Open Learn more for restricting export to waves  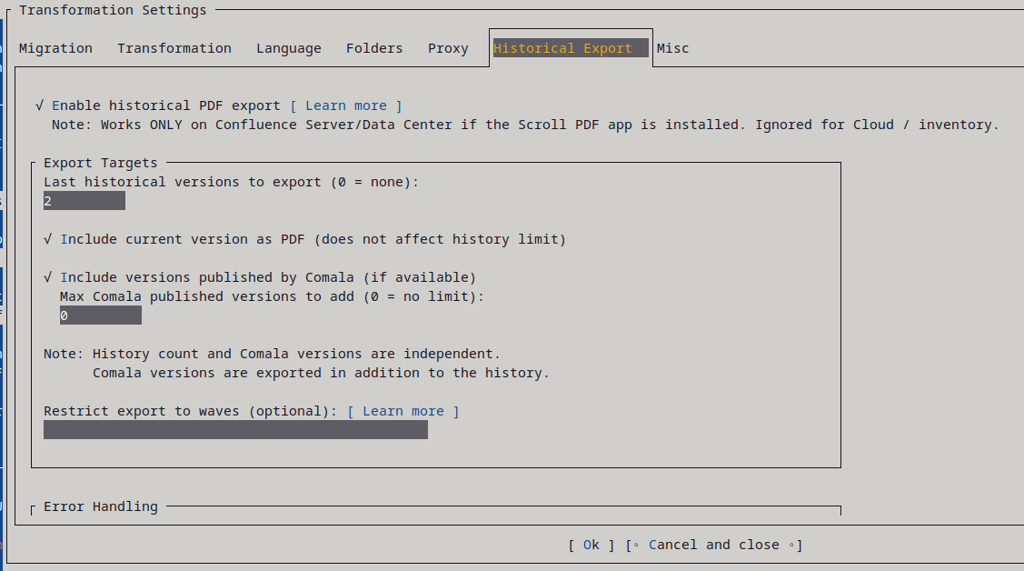pyautogui.click(x=403, y=411)
